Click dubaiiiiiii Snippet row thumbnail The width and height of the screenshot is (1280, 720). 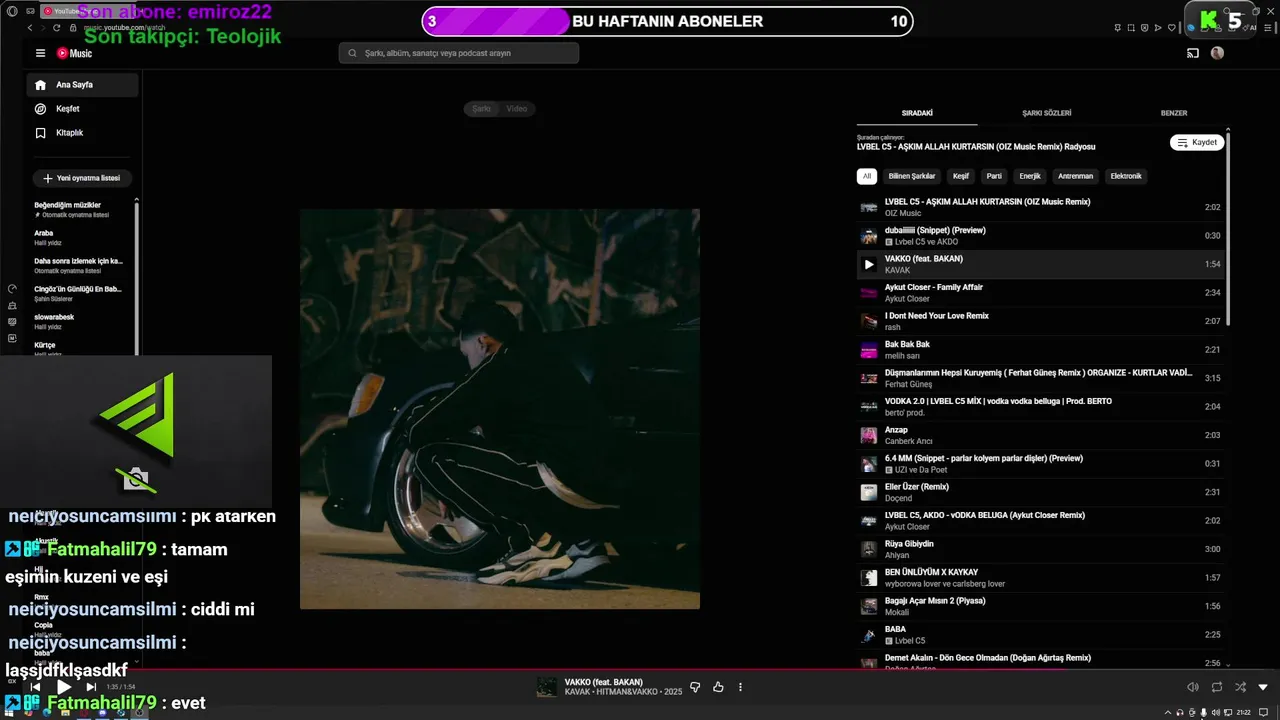(x=869, y=236)
